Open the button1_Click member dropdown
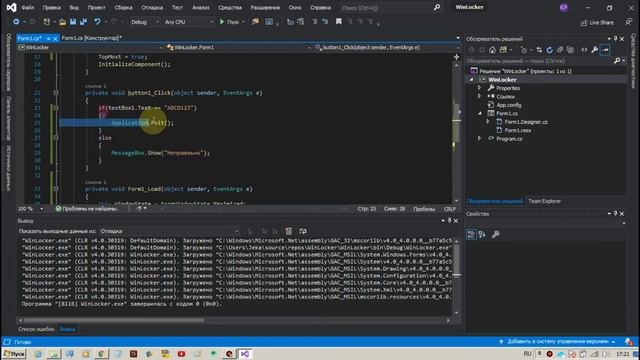Viewport: 640px width, 360px height. click(387, 47)
